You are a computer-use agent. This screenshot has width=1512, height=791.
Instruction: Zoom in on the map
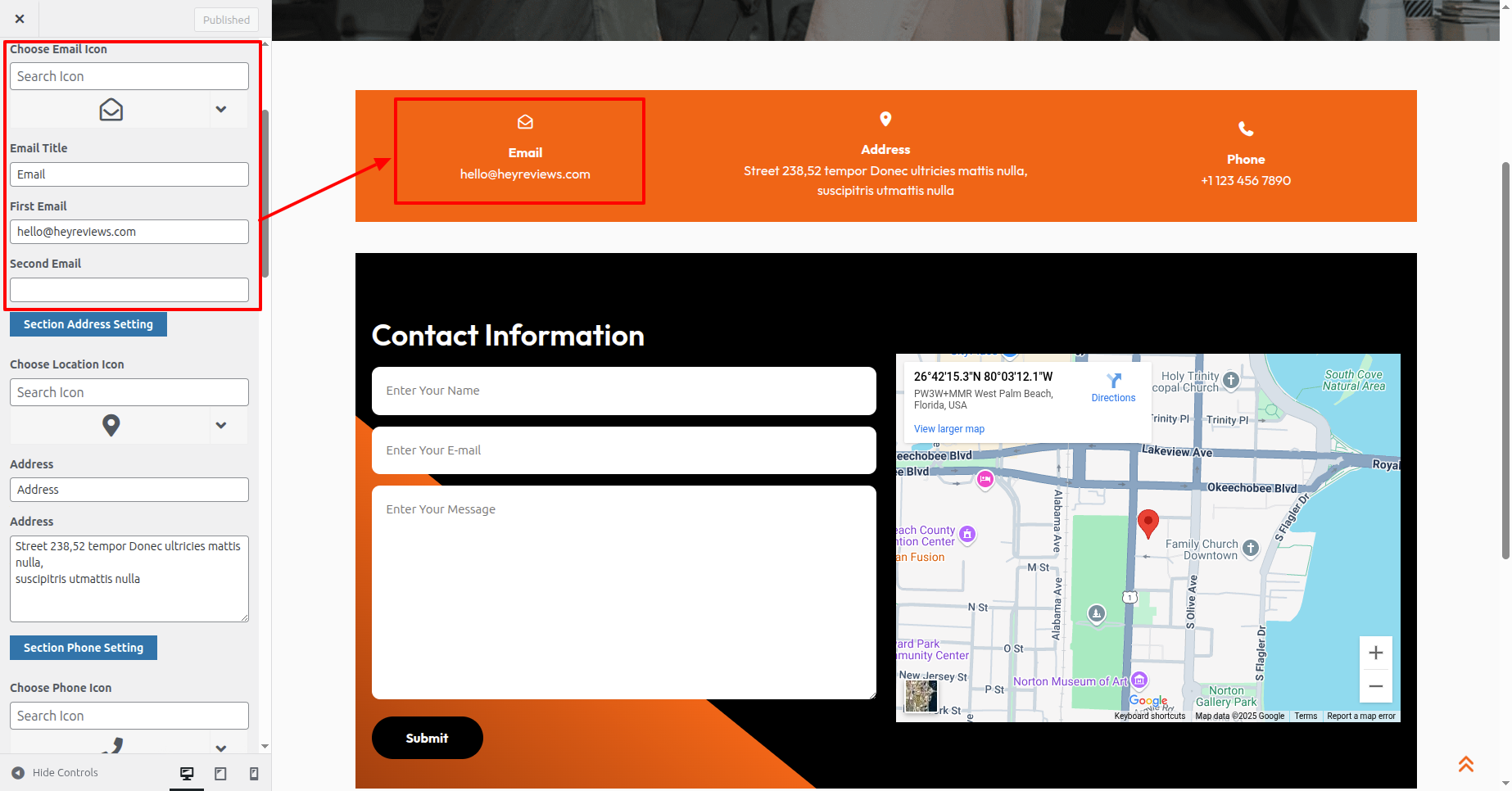point(1375,653)
